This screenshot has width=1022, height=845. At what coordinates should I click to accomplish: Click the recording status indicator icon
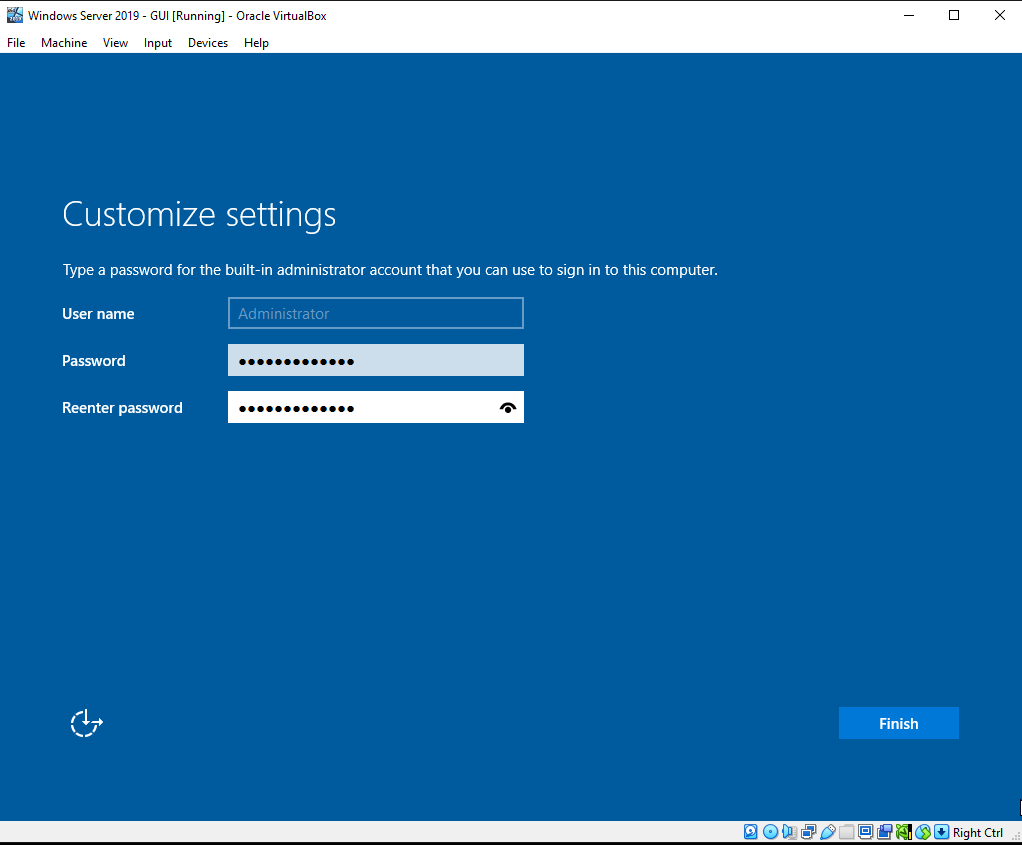pyautogui.click(x=884, y=832)
